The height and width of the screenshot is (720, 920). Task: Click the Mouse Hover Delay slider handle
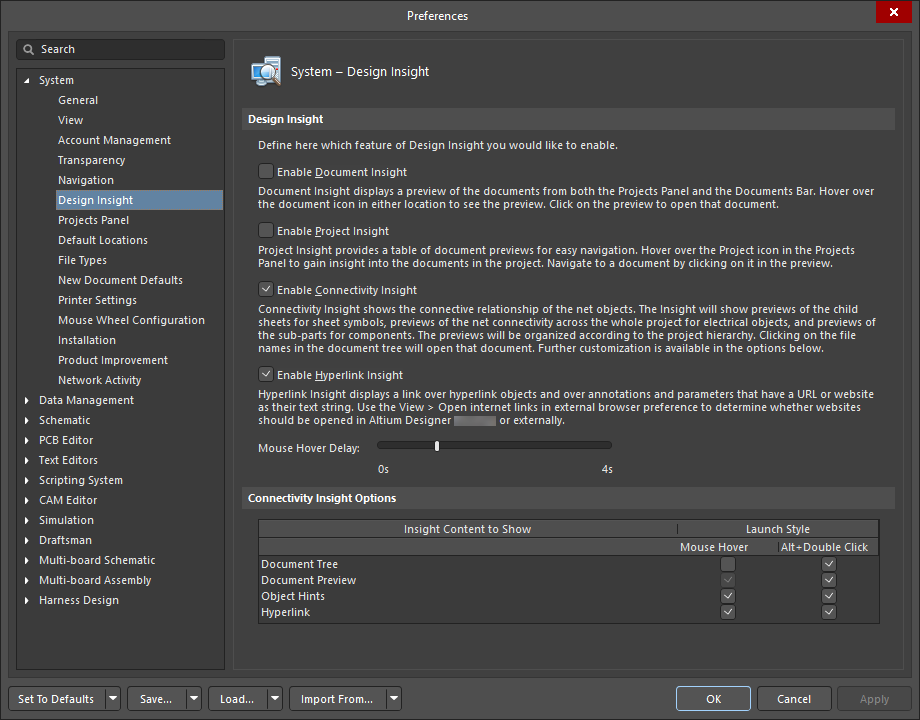pos(437,446)
